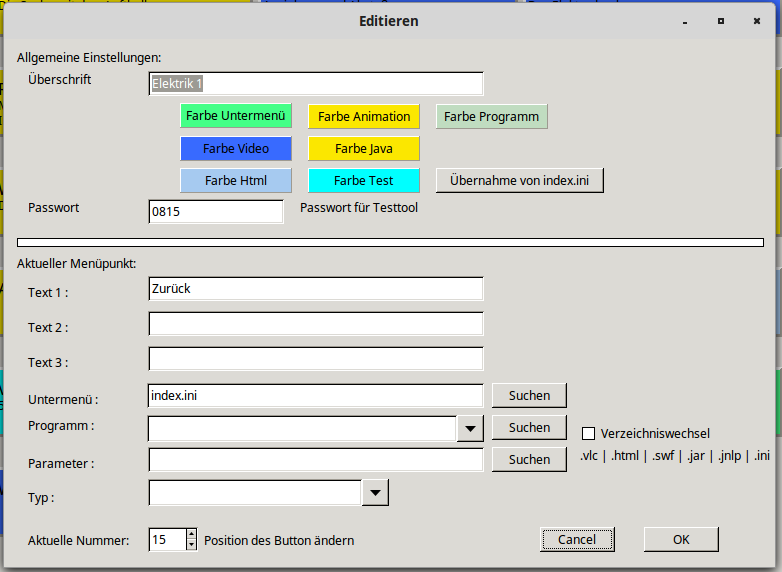Enable the Verzeichniswechsel checkbox
Screen dimensions: 782x572
tap(588, 433)
